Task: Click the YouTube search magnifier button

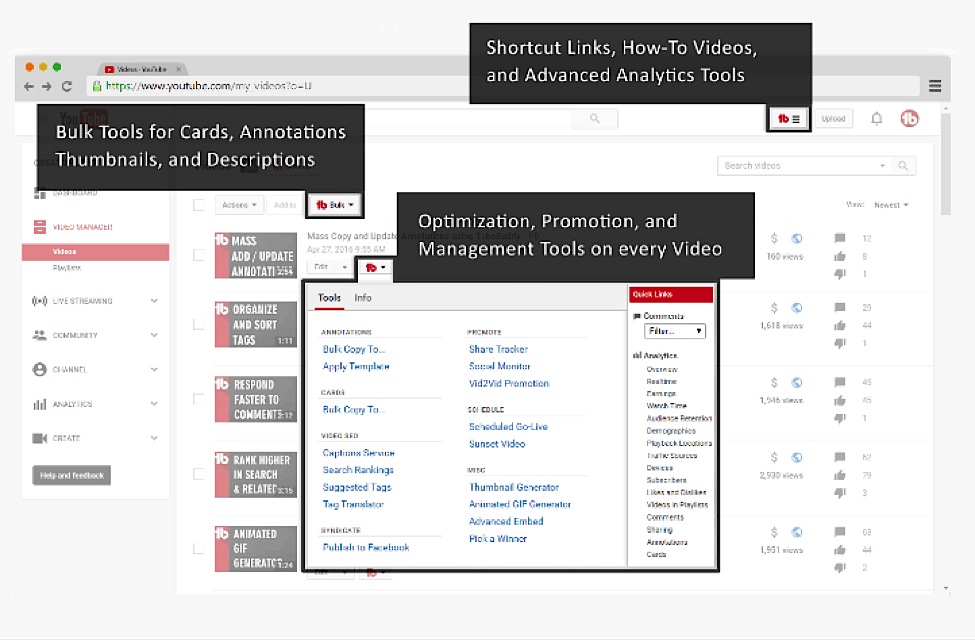Action: click(594, 118)
